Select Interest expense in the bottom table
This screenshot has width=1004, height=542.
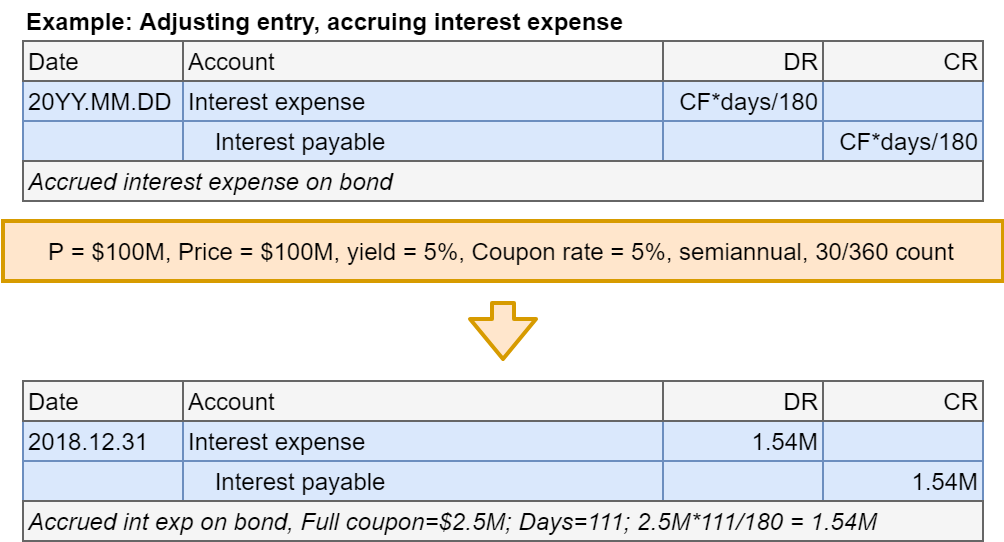tap(277, 442)
